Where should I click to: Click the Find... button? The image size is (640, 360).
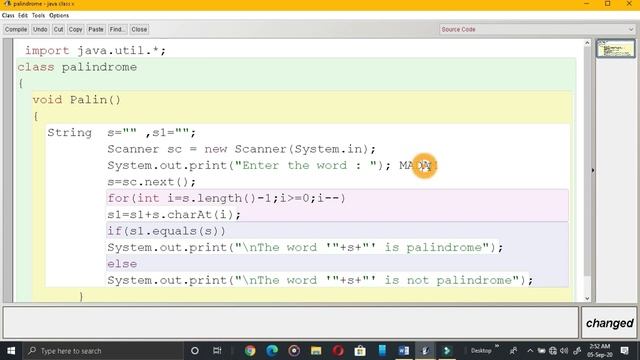point(117,29)
